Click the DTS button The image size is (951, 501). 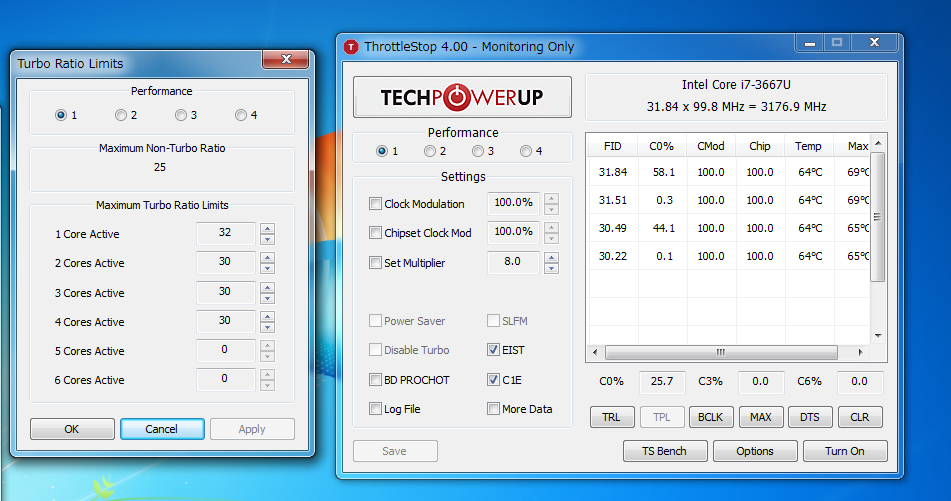(x=810, y=417)
